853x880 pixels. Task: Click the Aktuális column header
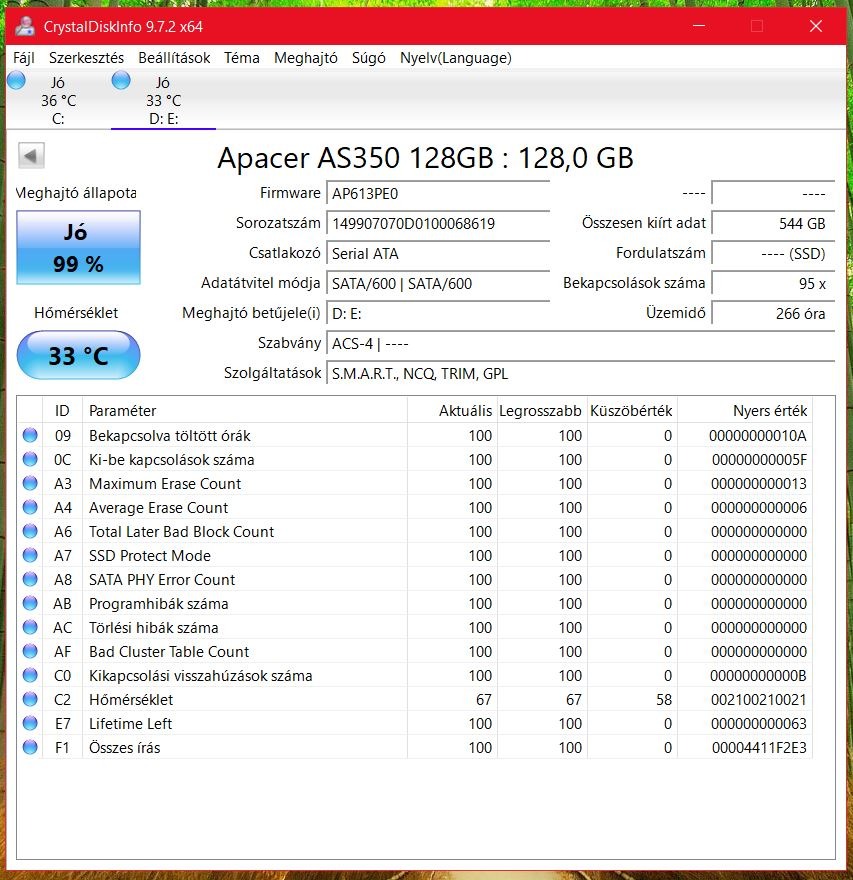click(453, 411)
